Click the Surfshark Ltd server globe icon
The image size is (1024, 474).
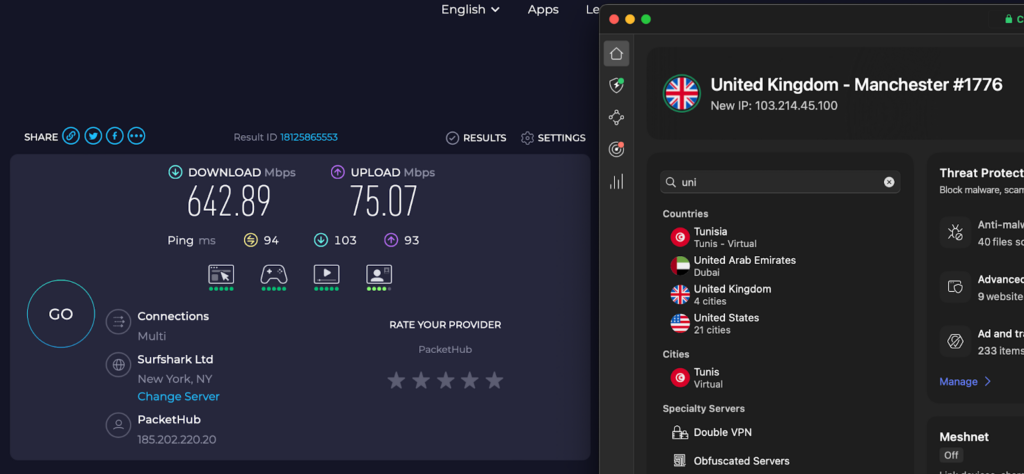click(119, 365)
